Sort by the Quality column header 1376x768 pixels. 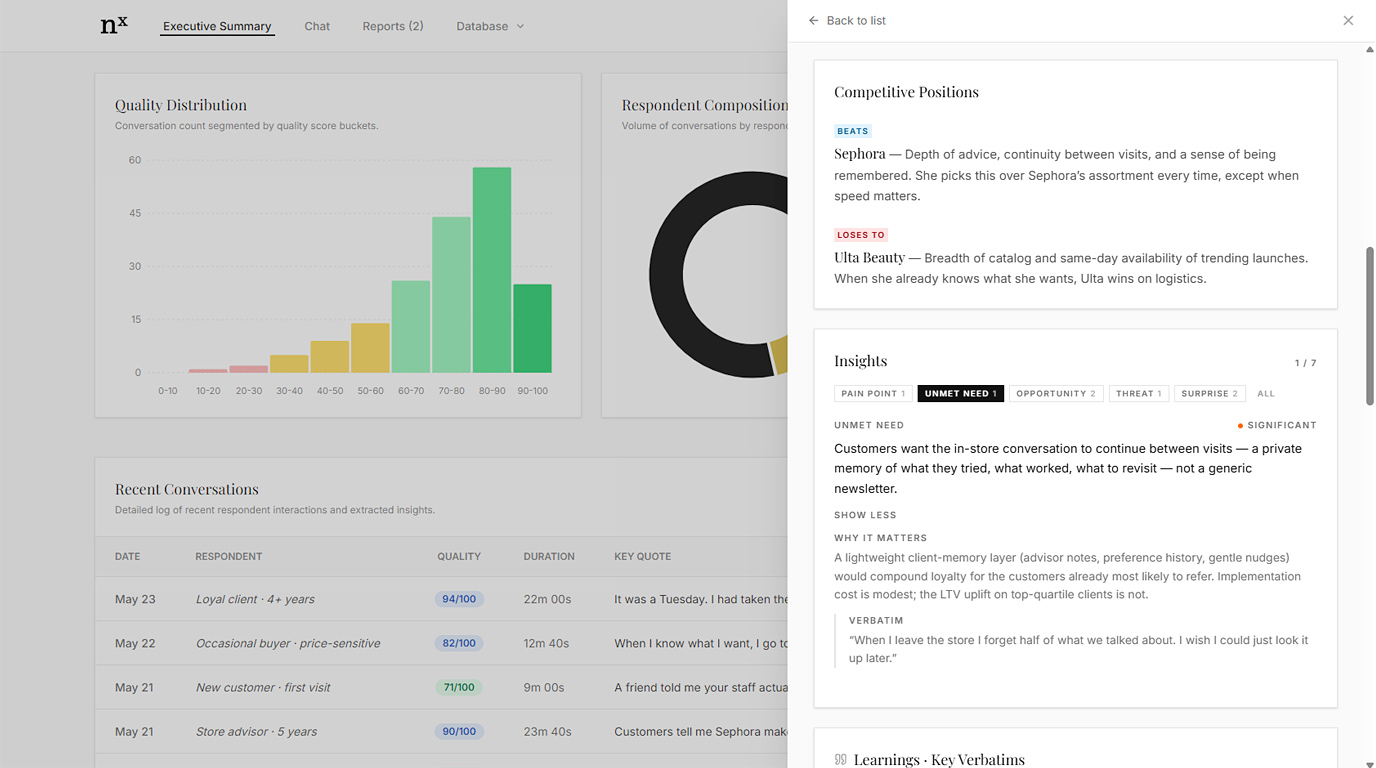pos(459,556)
